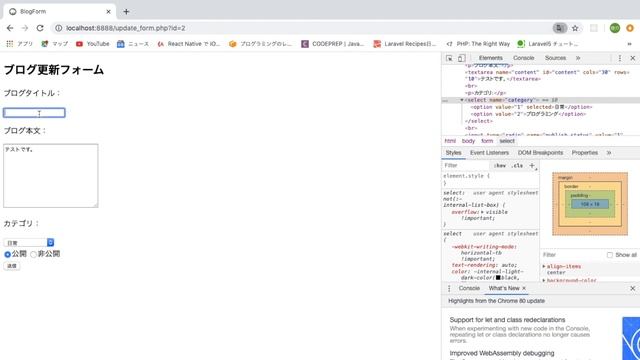Switch to the Sources tab

pyautogui.click(x=556, y=58)
